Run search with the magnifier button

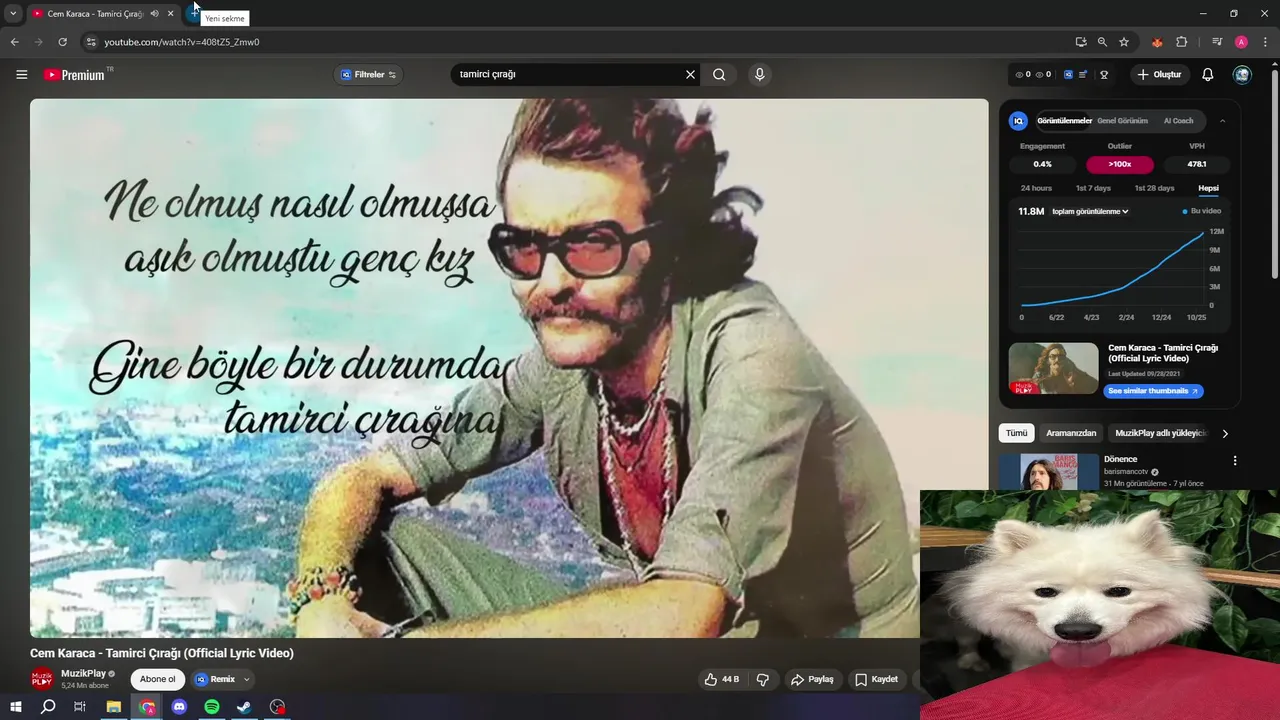click(719, 74)
